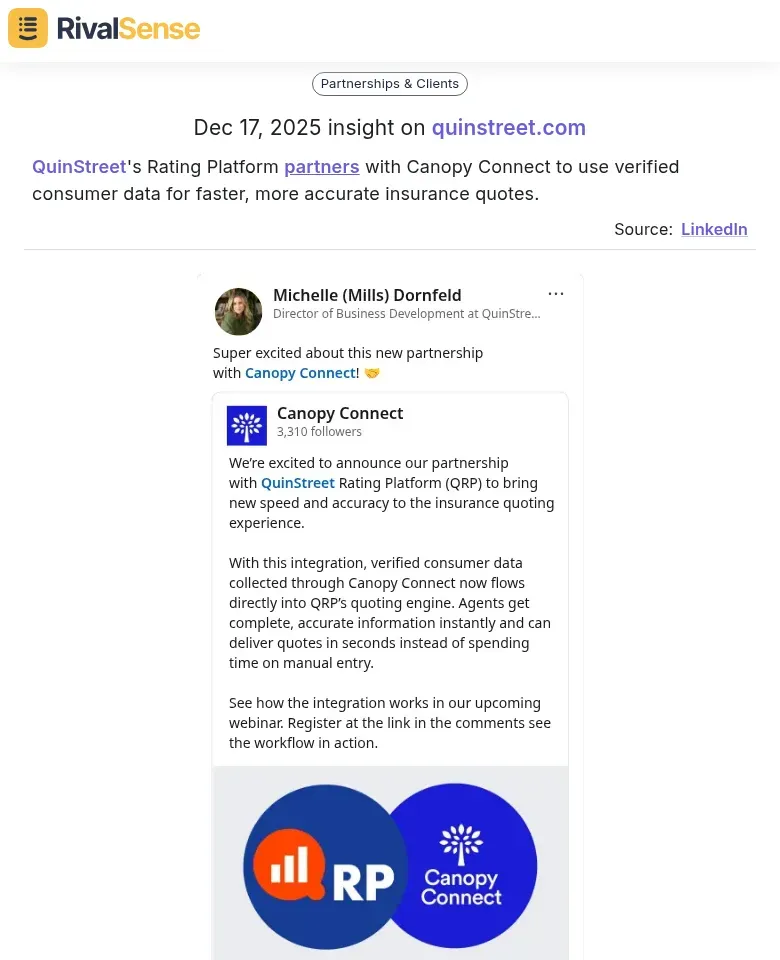This screenshot has width=780, height=960.
Task: Select the Partnerships & Clients category pill
Action: (x=389, y=84)
